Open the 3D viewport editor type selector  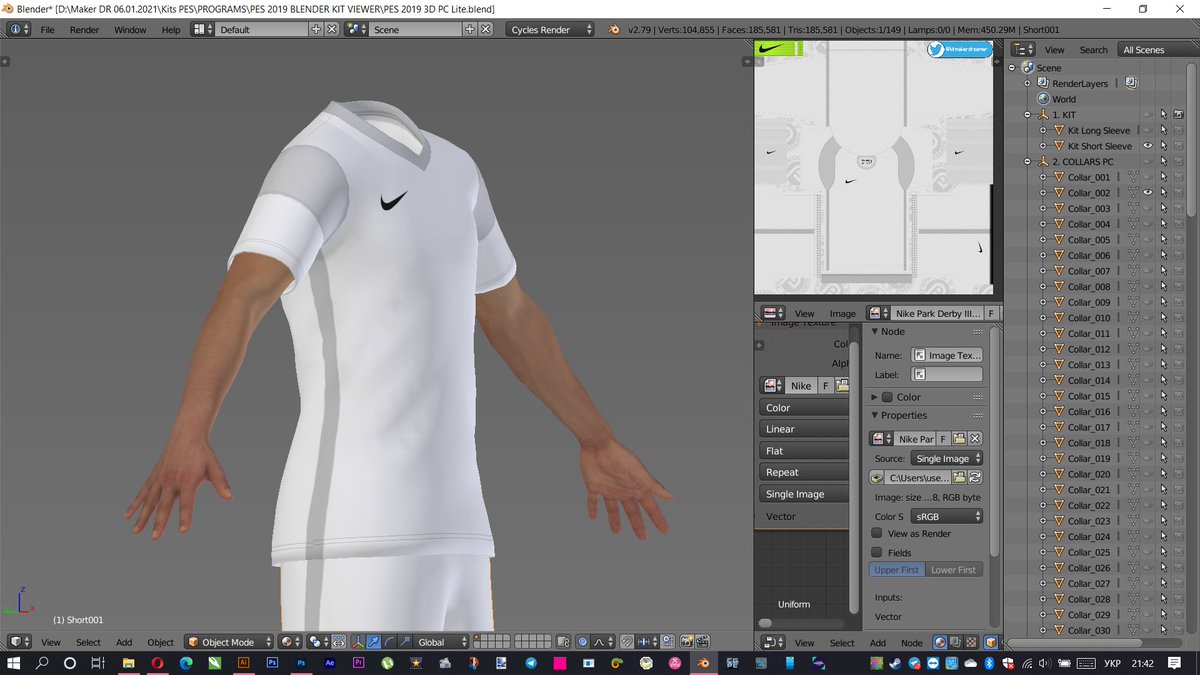[x=21, y=642]
